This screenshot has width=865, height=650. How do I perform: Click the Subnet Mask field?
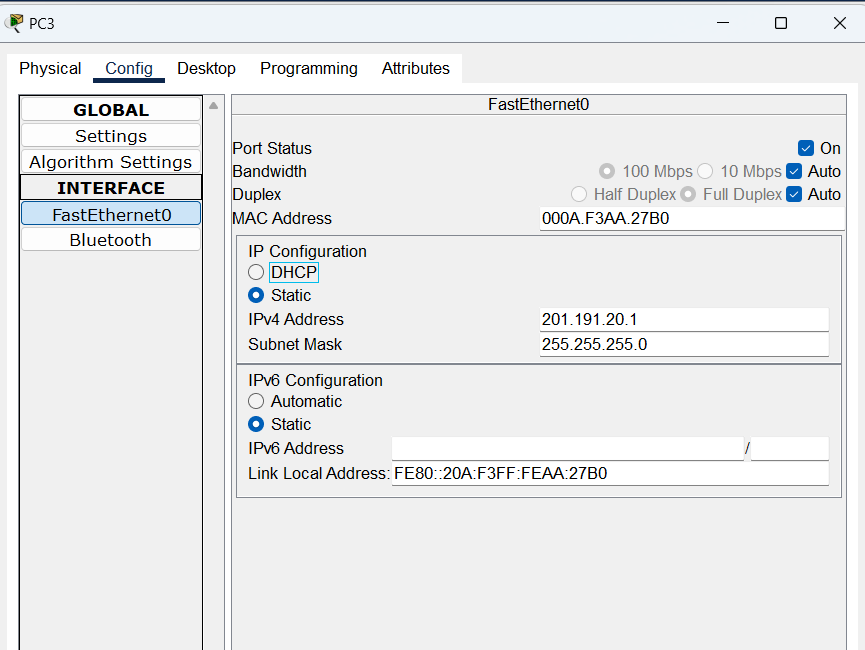coord(683,345)
